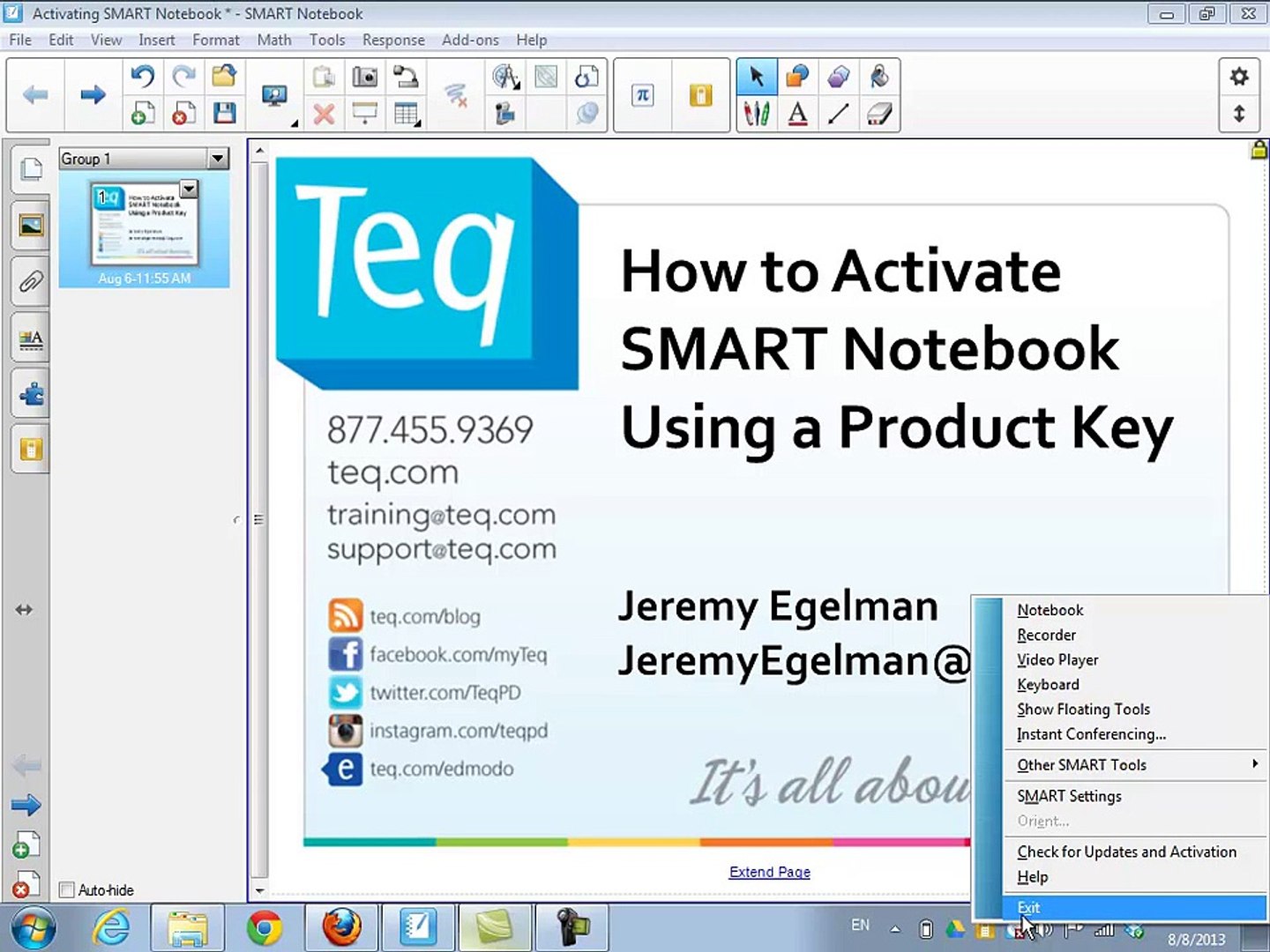Screen dimensions: 1270x952
Task: Insert a table from toolbar
Action: tap(406, 114)
